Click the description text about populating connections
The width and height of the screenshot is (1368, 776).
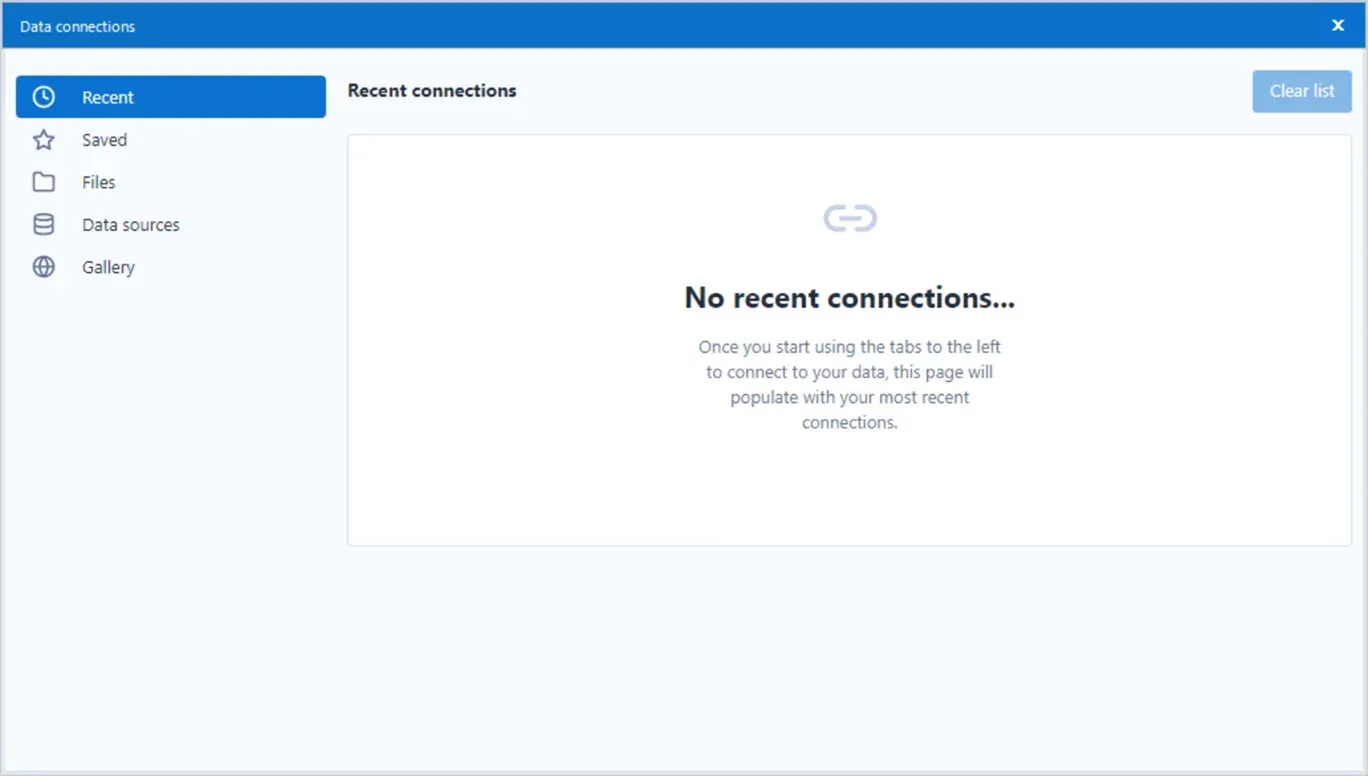click(x=850, y=385)
